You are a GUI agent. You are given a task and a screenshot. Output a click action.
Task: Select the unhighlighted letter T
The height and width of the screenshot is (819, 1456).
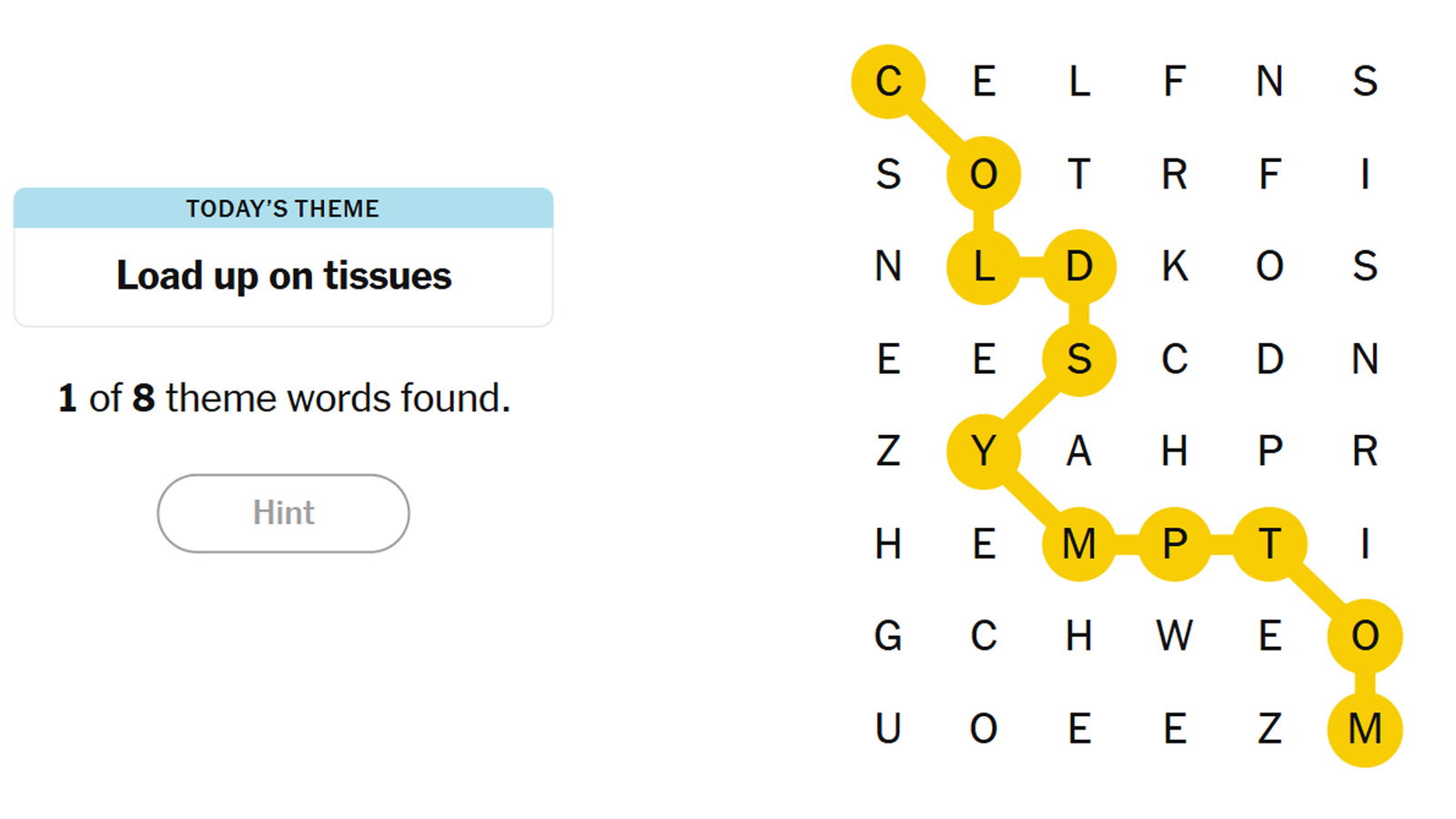[x=1078, y=174]
